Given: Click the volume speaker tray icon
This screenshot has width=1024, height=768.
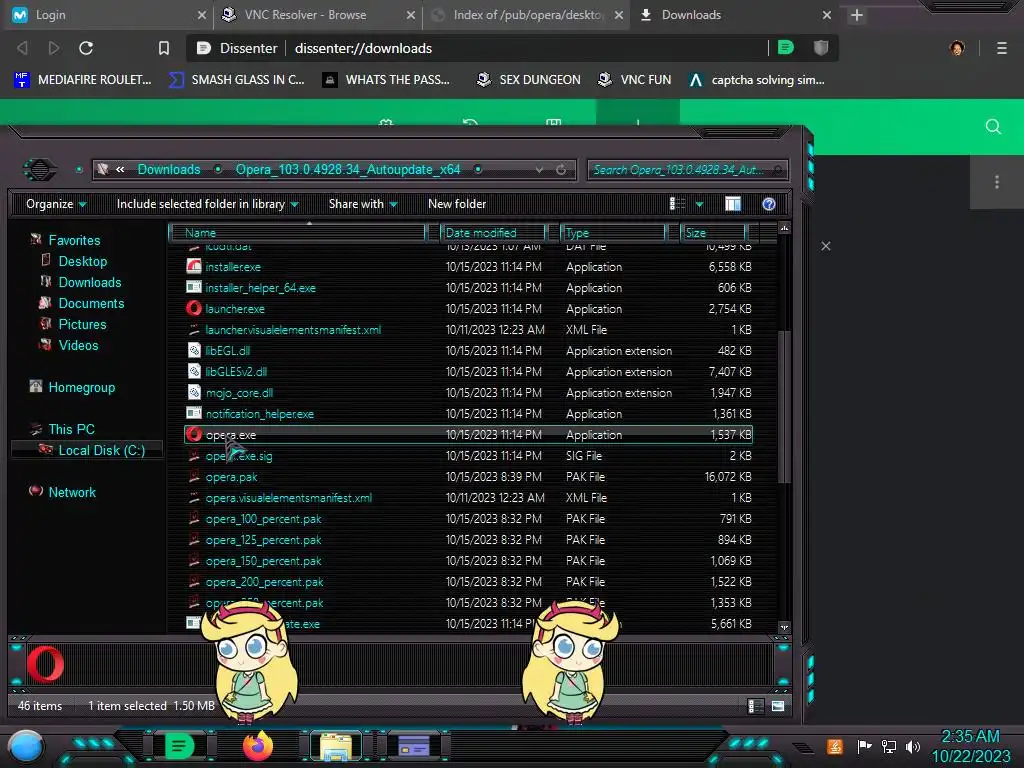Looking at the screenshot, I should click(x=912, y=746).
